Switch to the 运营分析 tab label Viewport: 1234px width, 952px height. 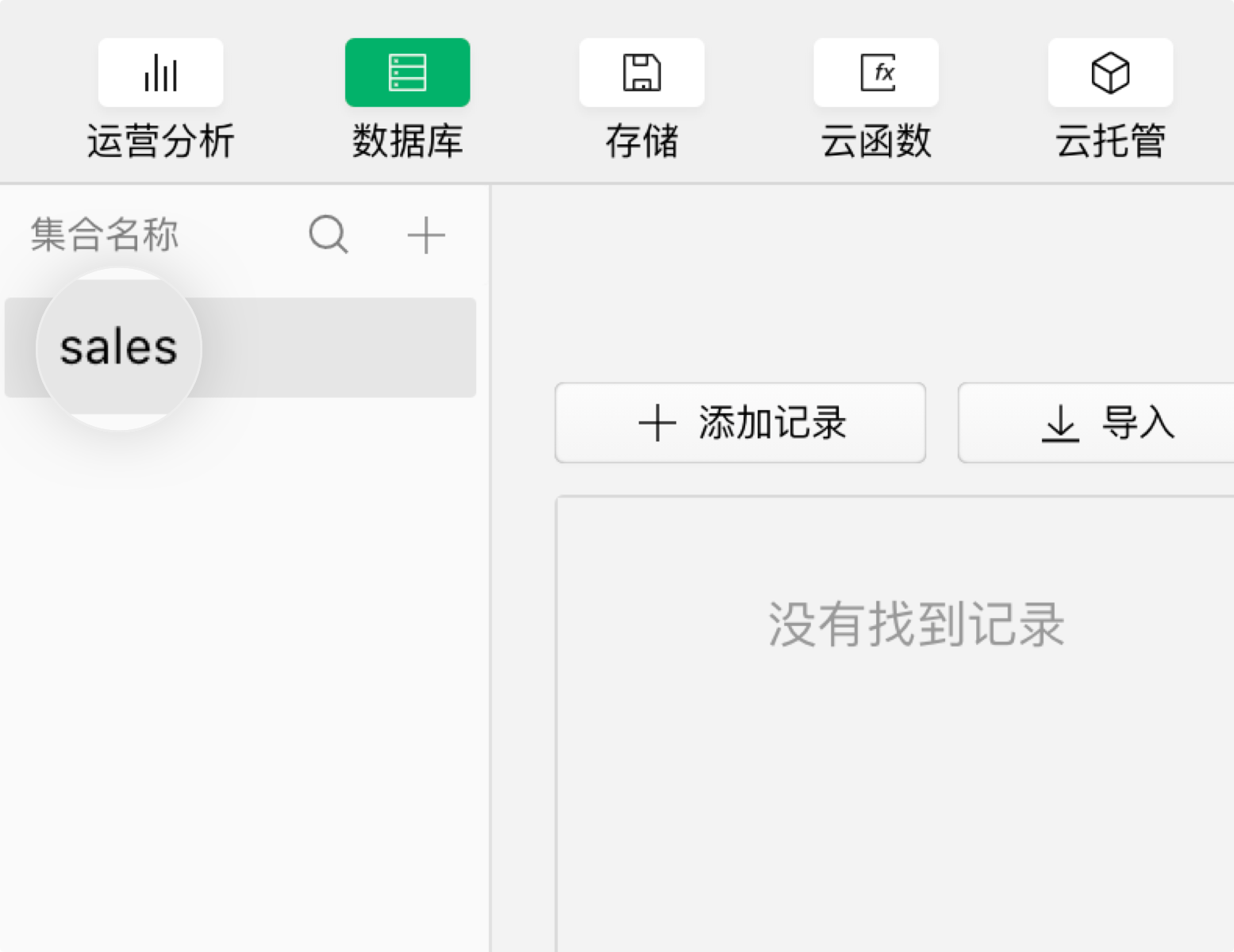(x=160, y=142)
